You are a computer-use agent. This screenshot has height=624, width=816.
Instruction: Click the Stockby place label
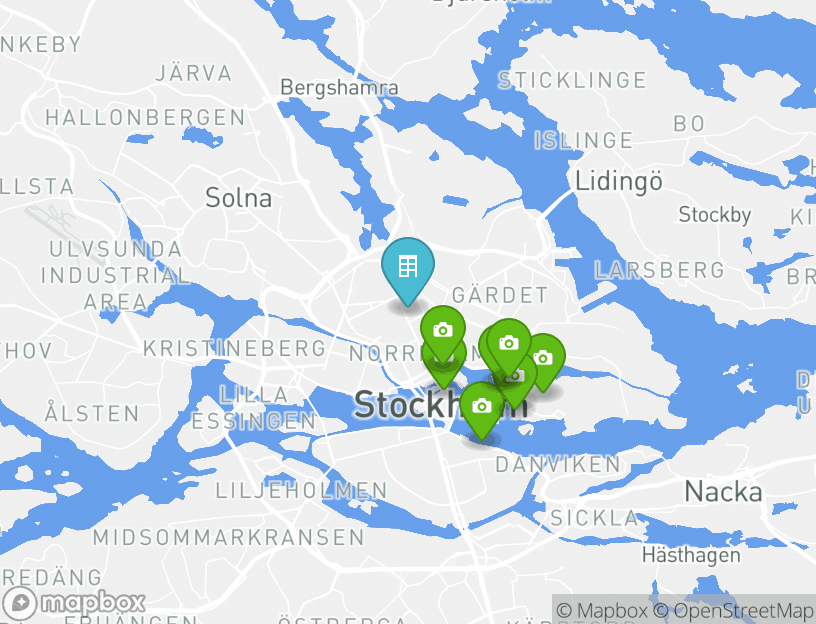click(x=715, y=215)
